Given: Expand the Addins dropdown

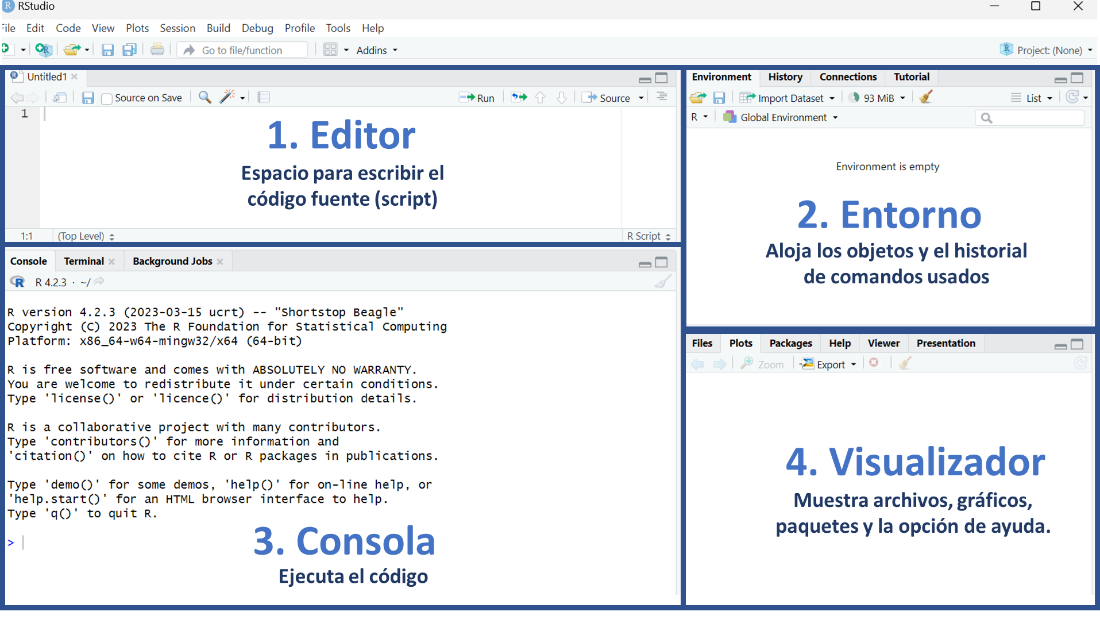Looking at the screenshot, I should (377, 50).
